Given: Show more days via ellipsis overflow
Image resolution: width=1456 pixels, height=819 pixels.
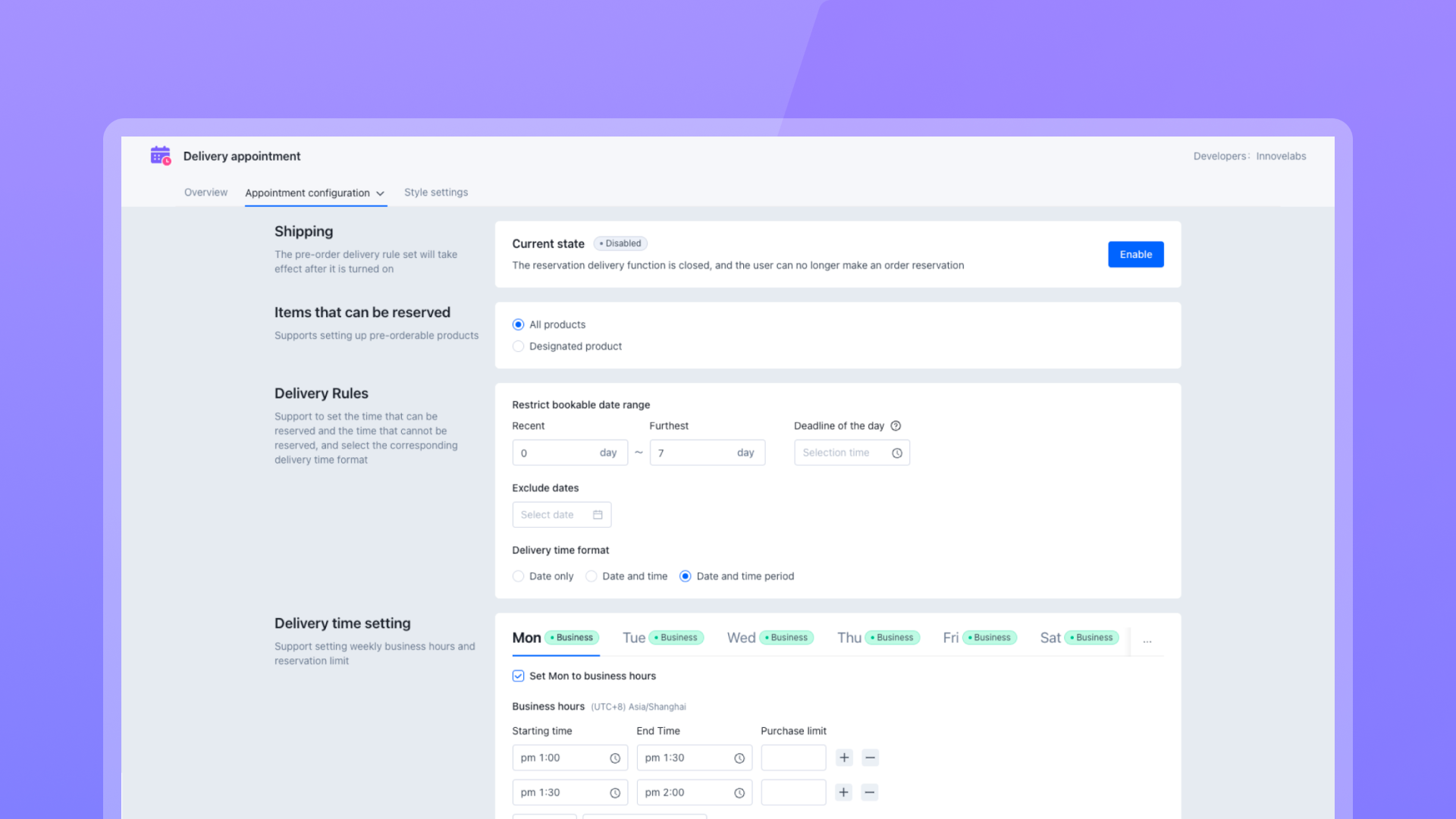Looking at the screenshot, I should click(x=1147, y=639).
